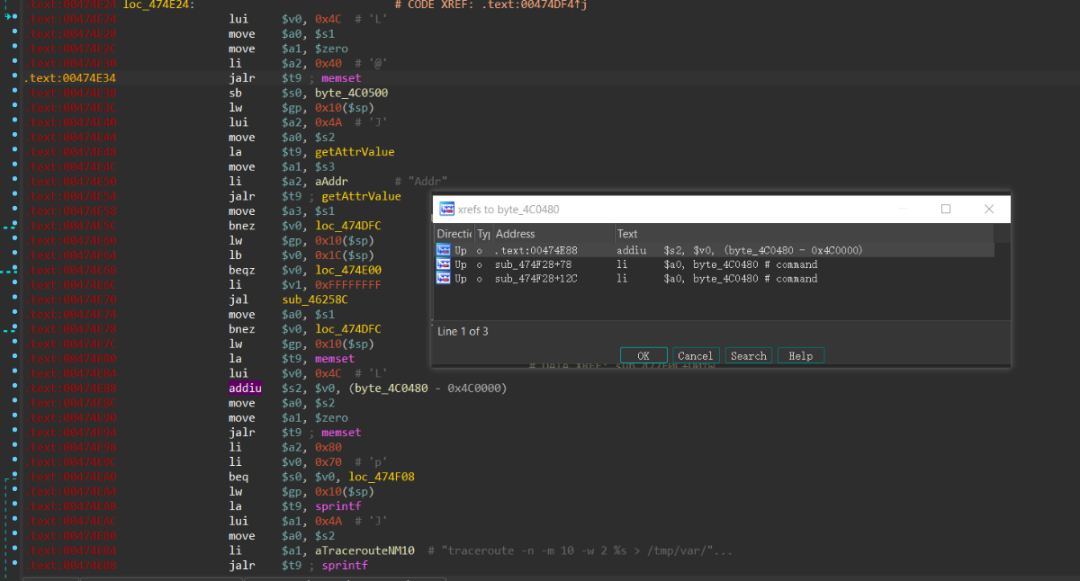Jump to loc_474F08 branch target
This screenshot has height=581, width=1080.
point(382,476)
